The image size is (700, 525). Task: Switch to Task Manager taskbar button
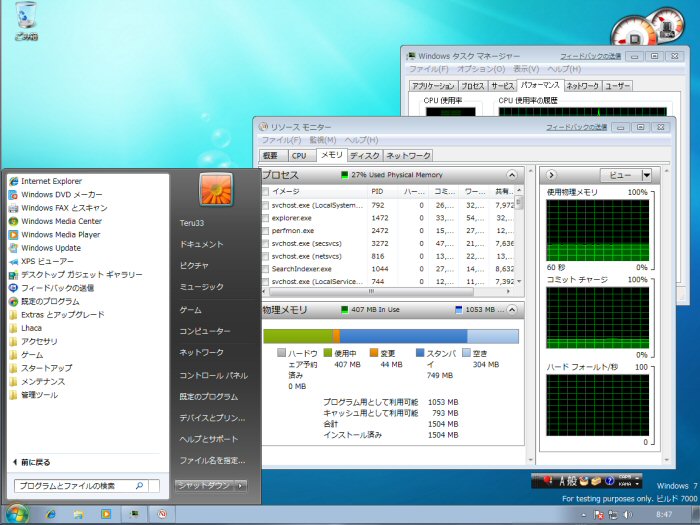point(133,514)
